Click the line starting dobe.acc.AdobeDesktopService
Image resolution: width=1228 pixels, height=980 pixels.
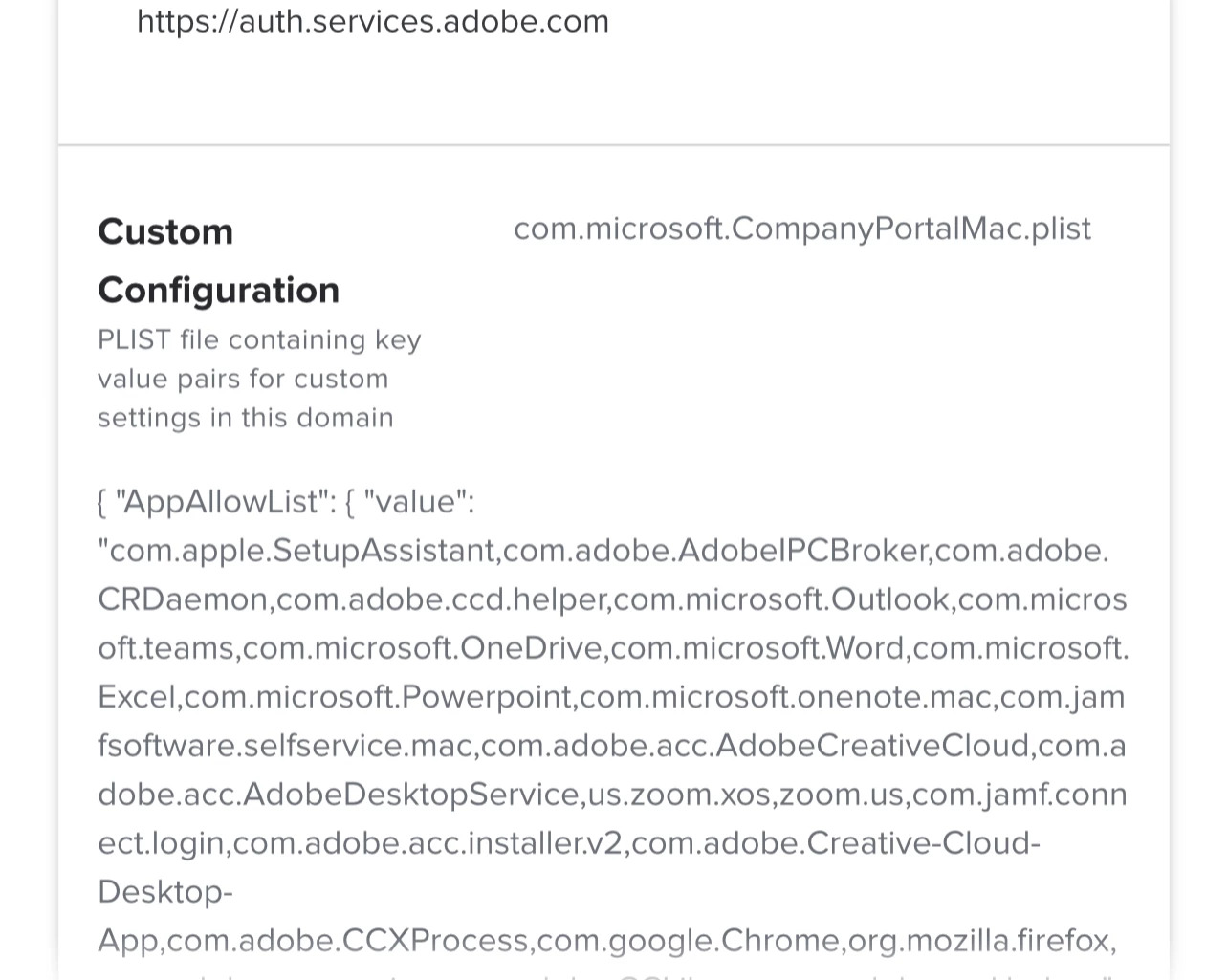pyautogui.click(x=612, y=795)
